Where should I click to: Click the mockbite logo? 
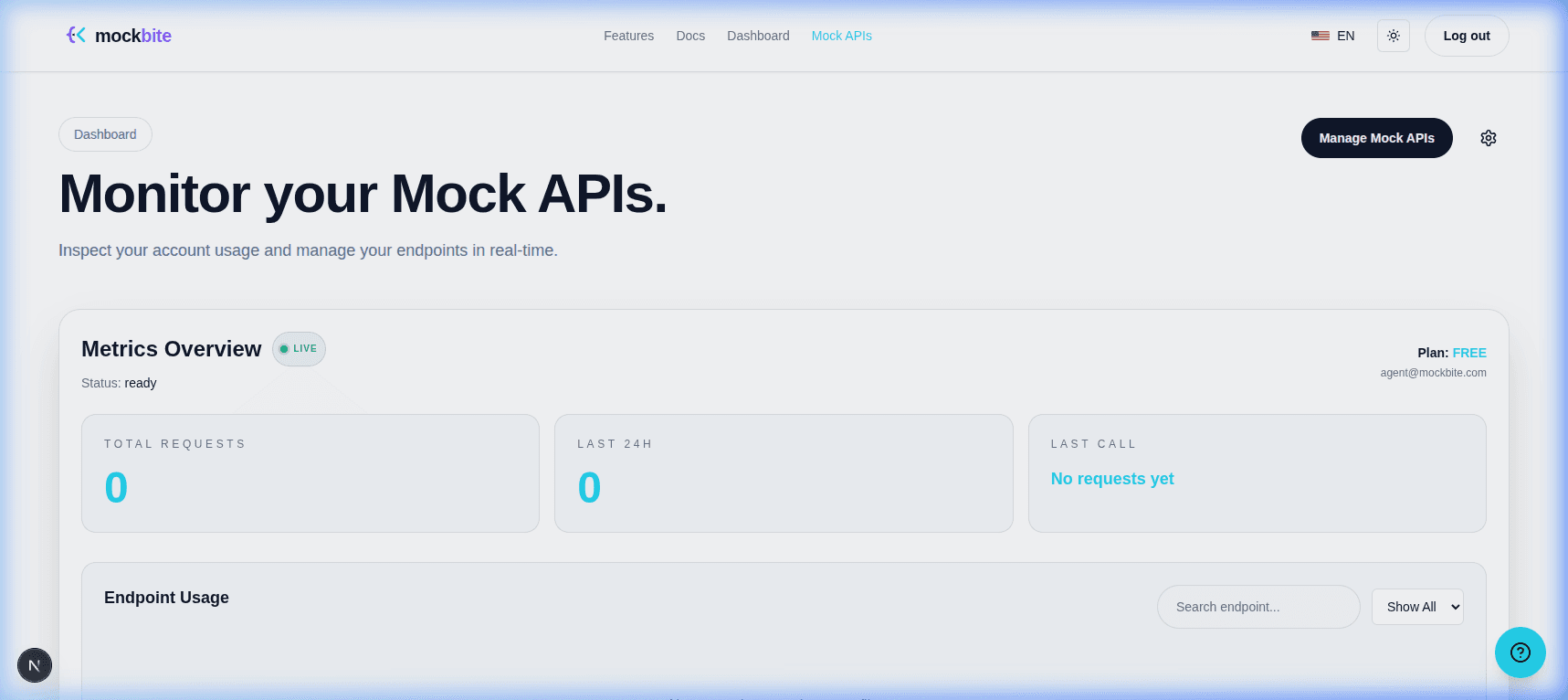click(119, 36)
